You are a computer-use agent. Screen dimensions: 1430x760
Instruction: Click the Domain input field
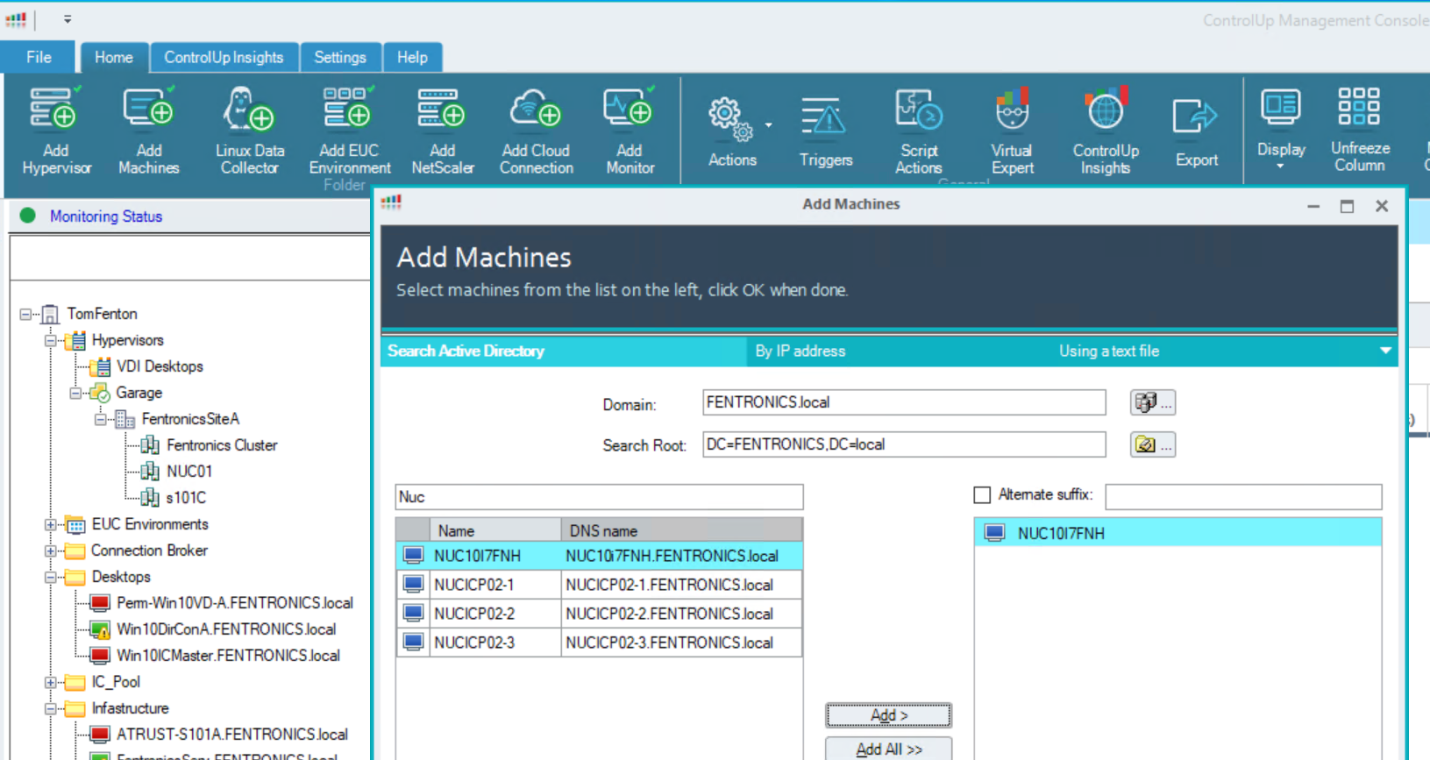tap(904, 402)
